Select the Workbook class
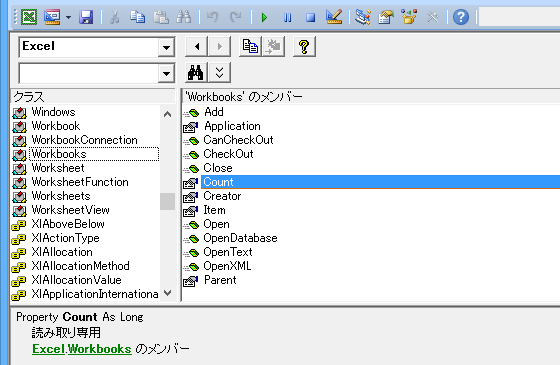 [56, 126]
